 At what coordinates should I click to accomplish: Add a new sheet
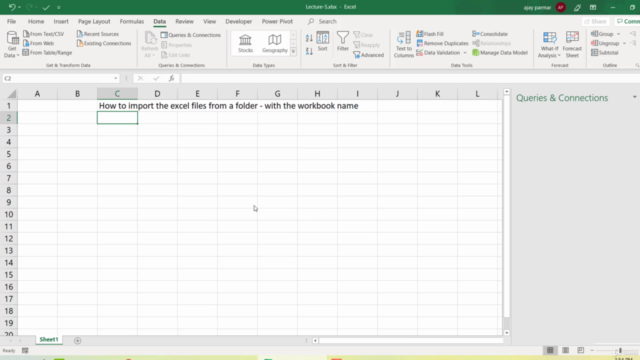pyautogui.click(x=77, y=340)
